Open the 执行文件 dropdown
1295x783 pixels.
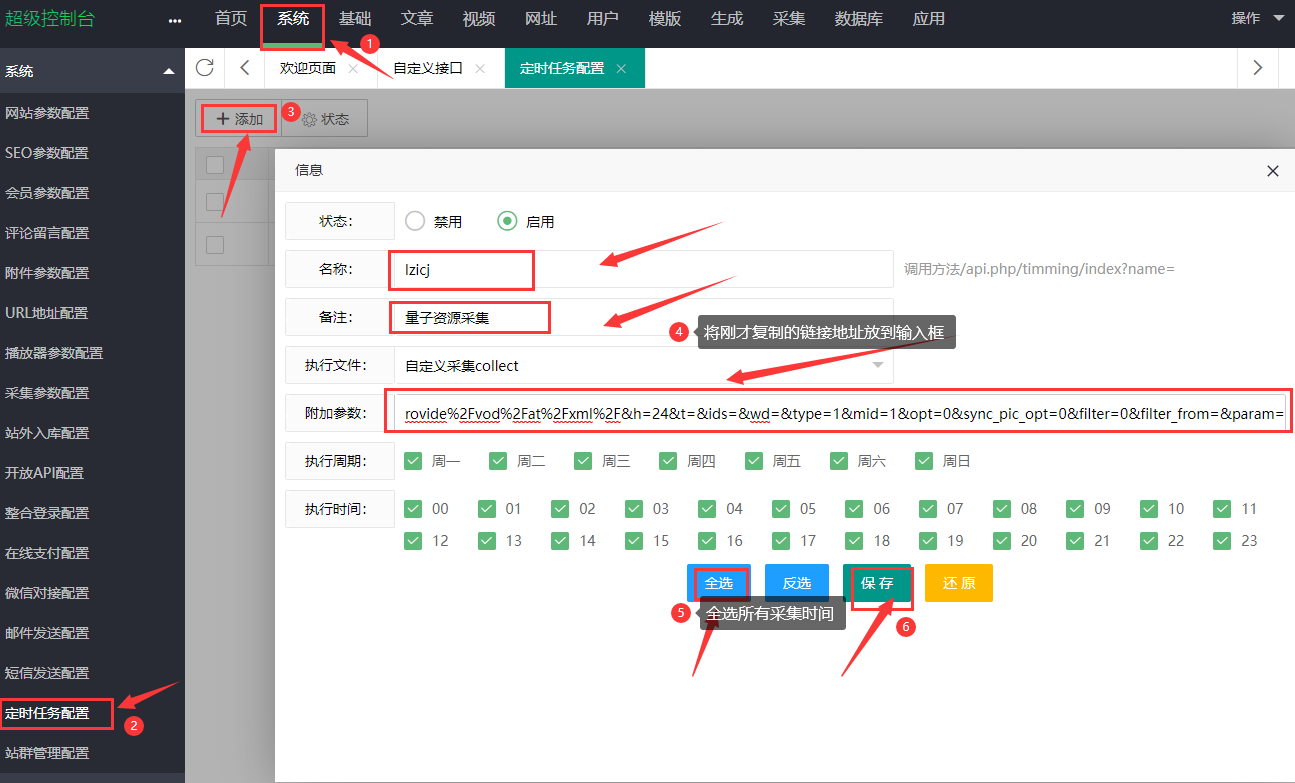(880, 365)
